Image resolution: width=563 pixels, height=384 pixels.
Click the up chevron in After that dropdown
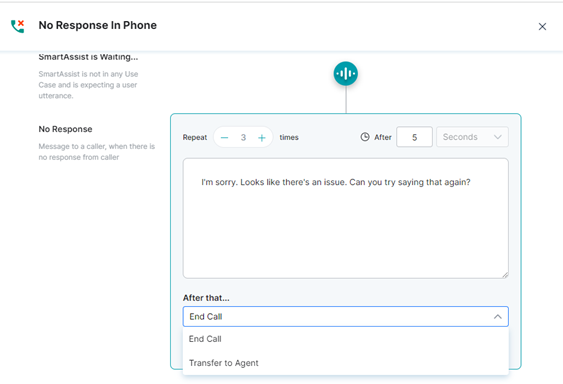pos(497,316)
